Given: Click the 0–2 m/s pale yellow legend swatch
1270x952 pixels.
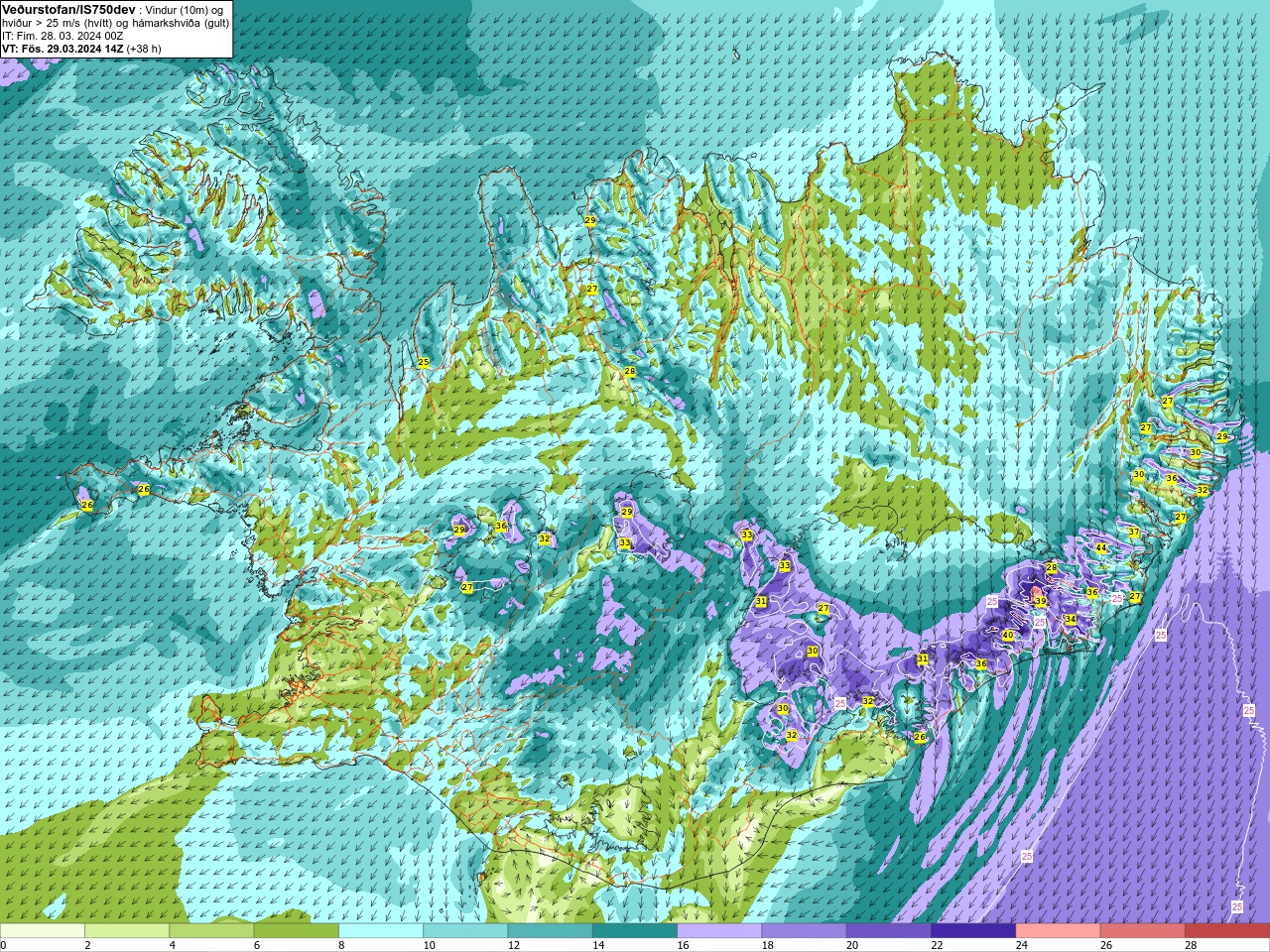Looking at the screenshot, I should click(x=43, y=930).
